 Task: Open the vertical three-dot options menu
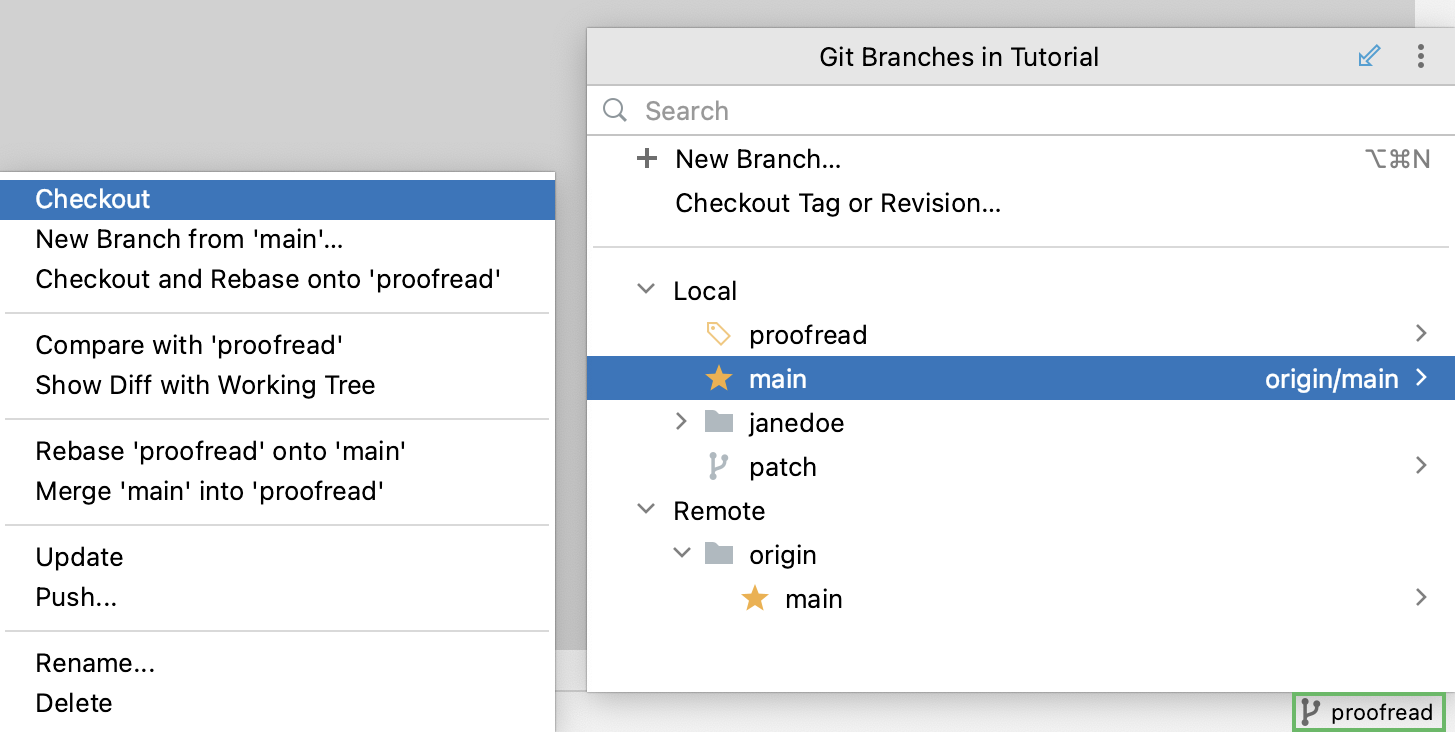[x=1420, y=56]
